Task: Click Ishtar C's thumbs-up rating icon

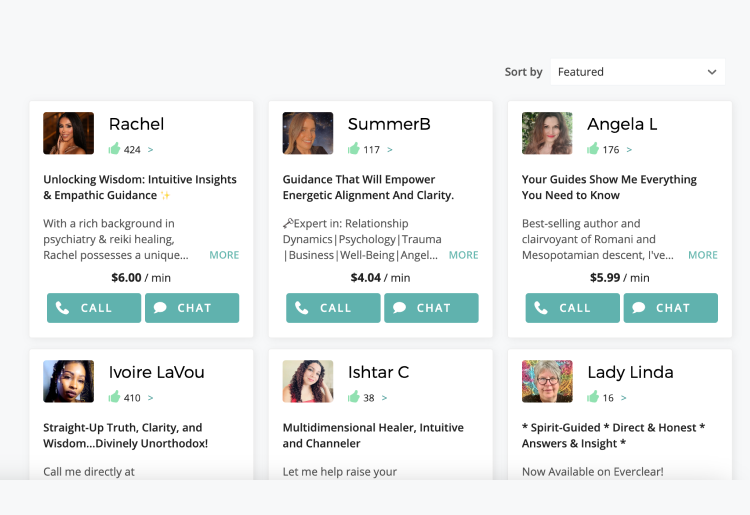Action: (x=354, y=397)
